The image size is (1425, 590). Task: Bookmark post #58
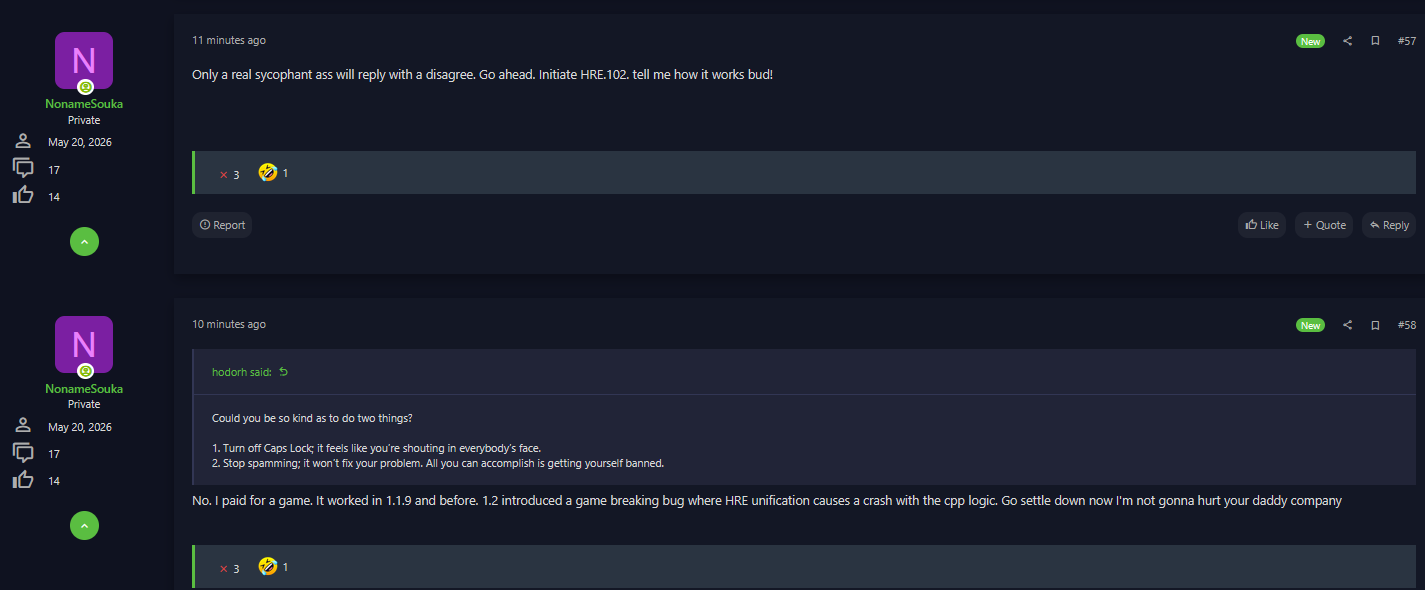1375,325
